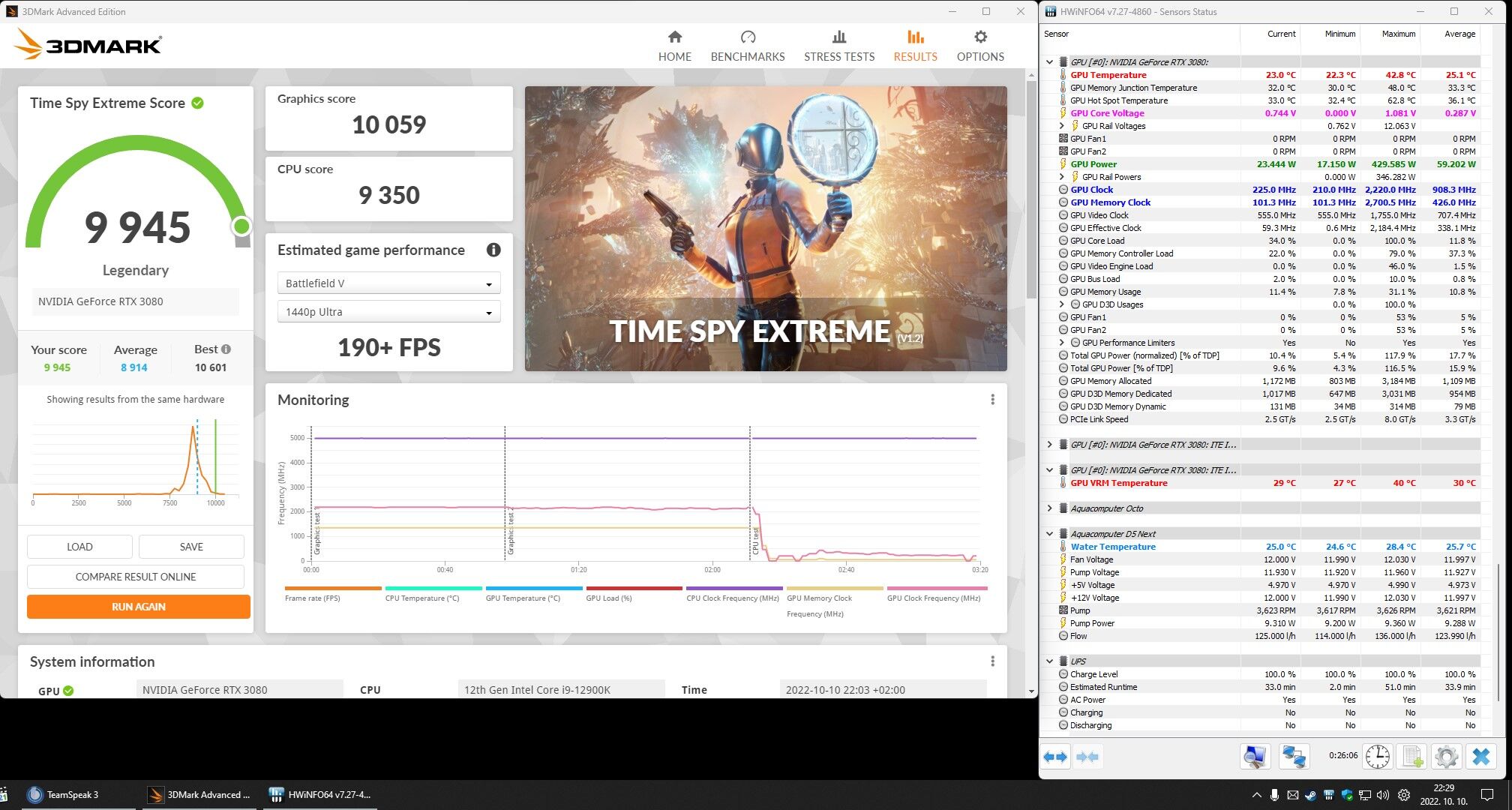
Task: Open STRESS TESTS tab
Action: (x=839, y=46)
